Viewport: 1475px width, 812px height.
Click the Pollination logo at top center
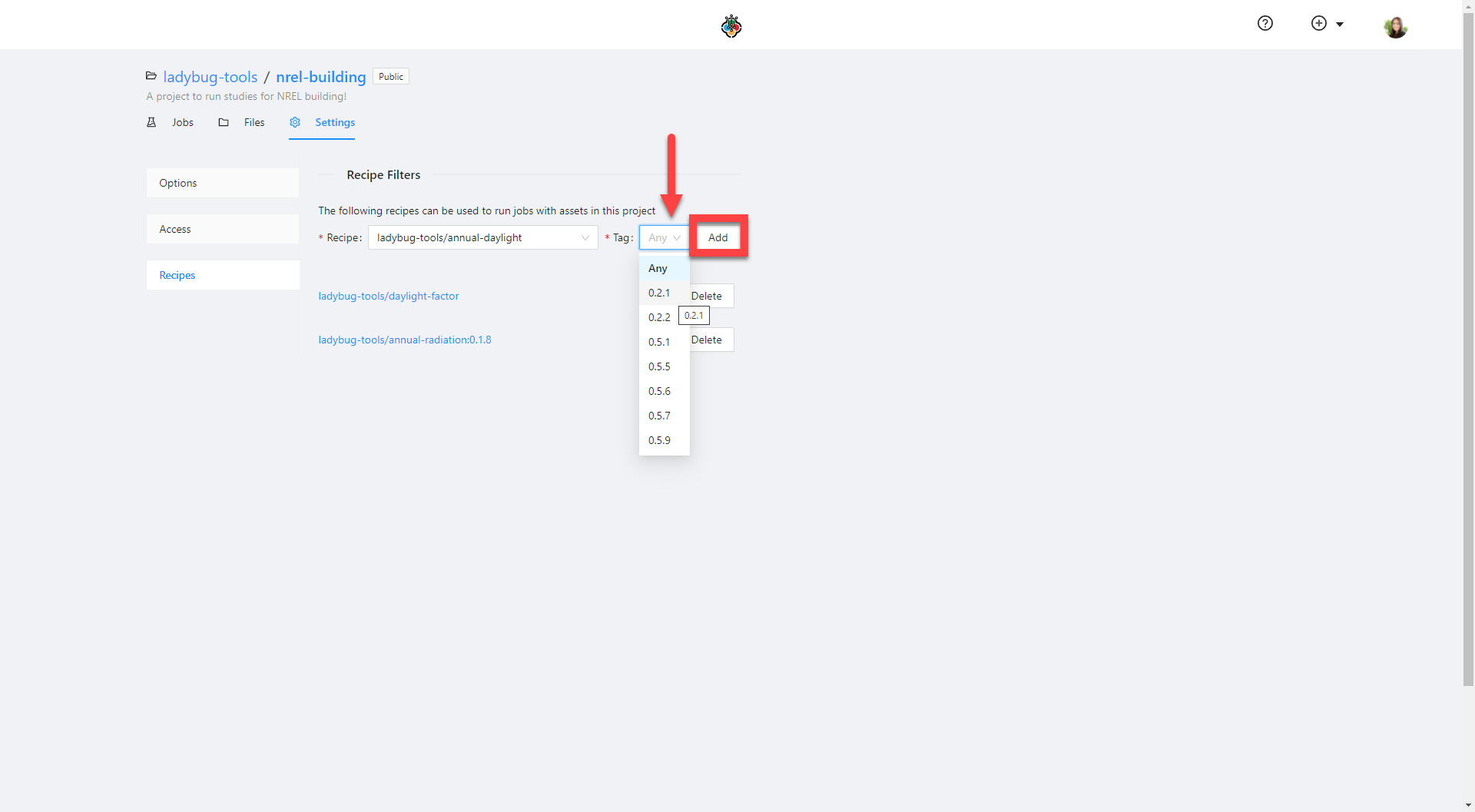731,26
